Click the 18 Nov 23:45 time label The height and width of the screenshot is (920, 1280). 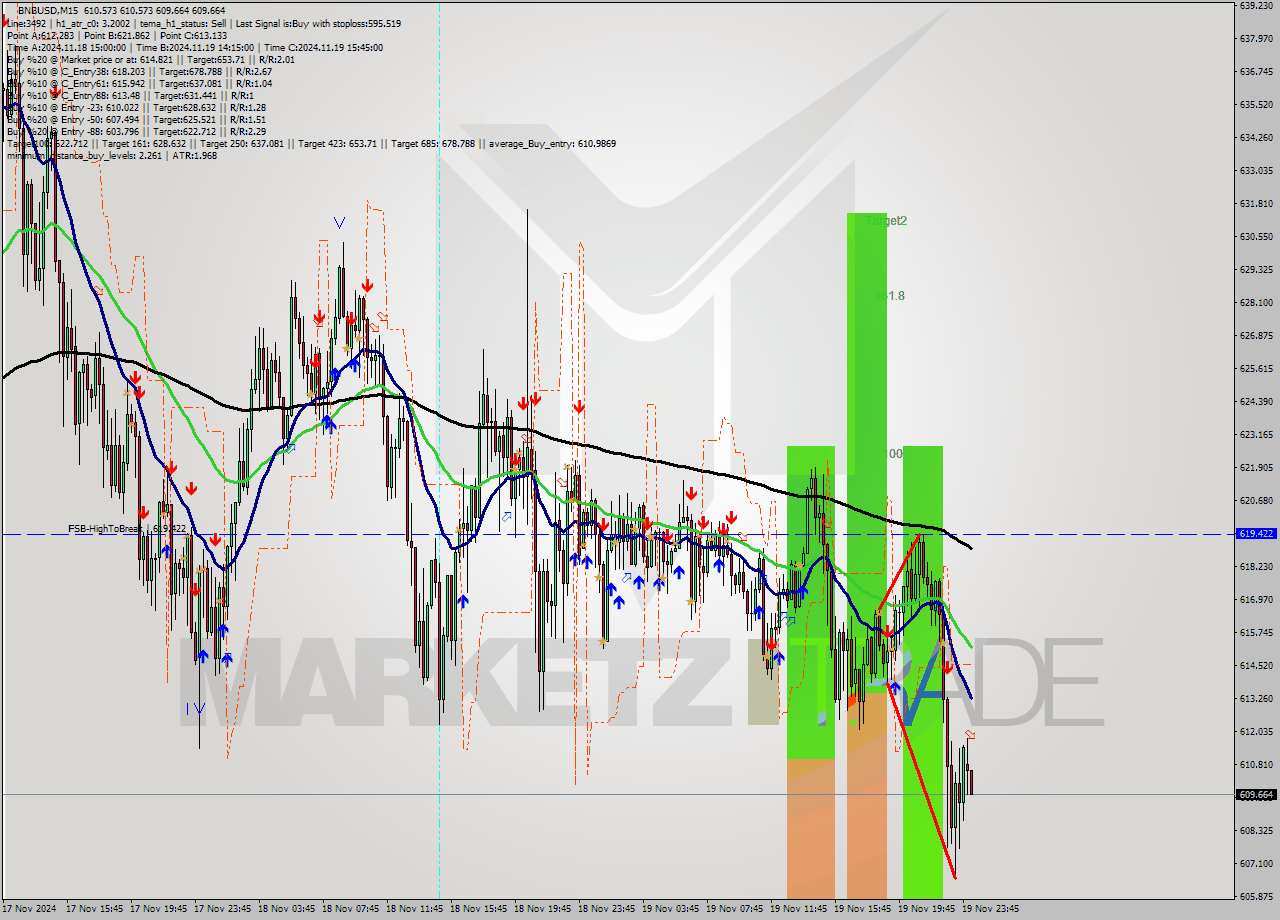coord(606,909)
